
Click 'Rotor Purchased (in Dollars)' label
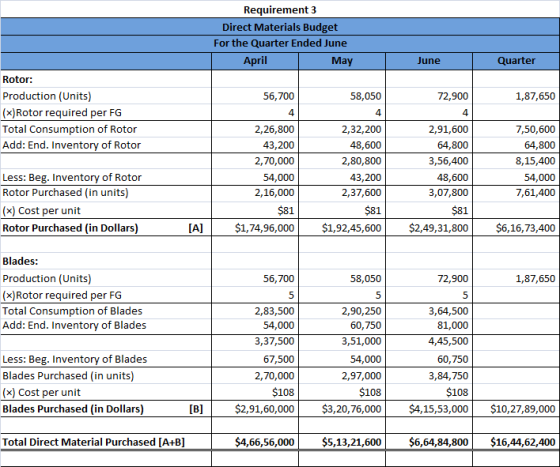click(70, 228)
